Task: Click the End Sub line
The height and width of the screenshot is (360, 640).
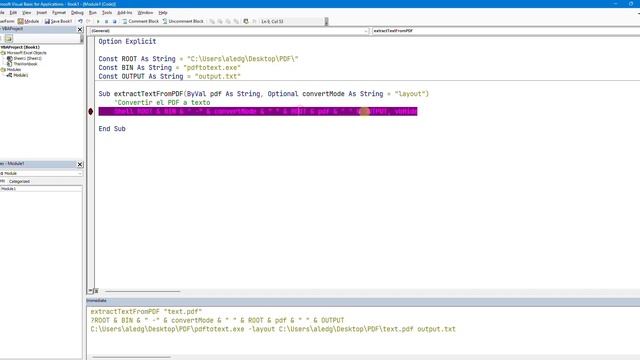Action: click(x=112, y=129)
